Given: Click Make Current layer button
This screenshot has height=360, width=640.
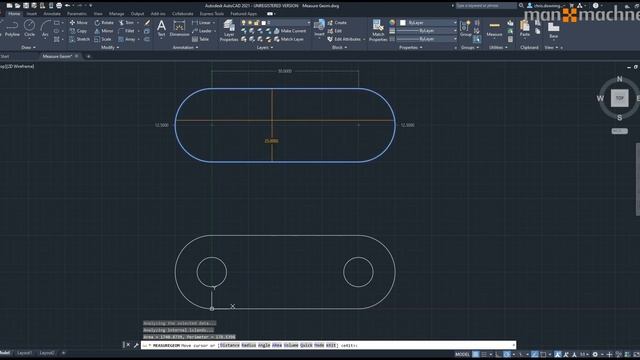Looking at the screenshot, I should click(290, 31).
